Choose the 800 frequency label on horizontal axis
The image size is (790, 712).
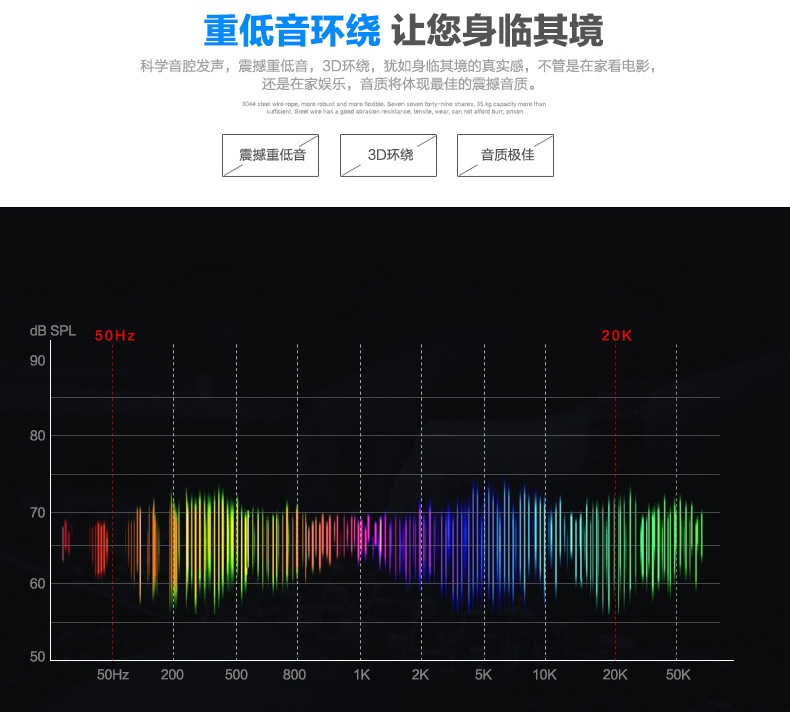pos(294,675)
